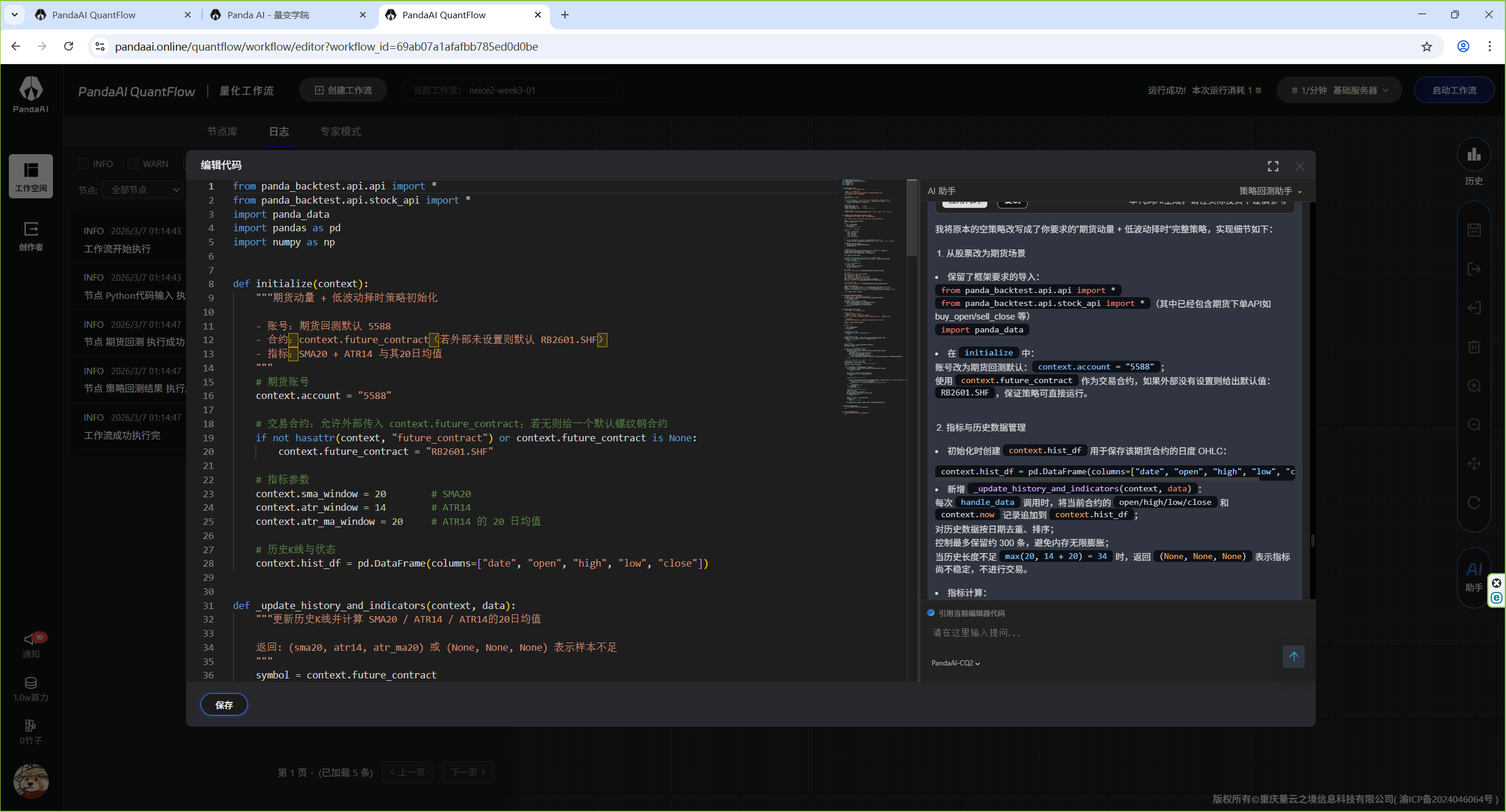The image size is (1506, 812).
Task: Open the 全部节点 node filter dropdown
Action: pos(143,190)
